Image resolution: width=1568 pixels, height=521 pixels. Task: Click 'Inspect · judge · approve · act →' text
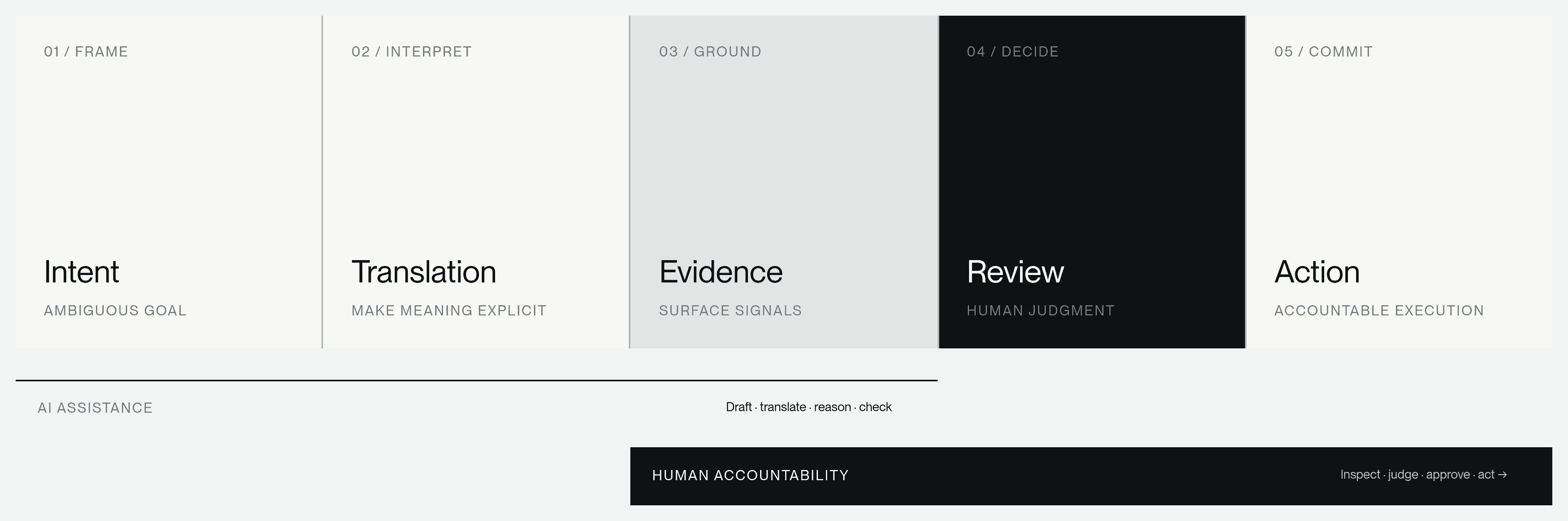1424,475
